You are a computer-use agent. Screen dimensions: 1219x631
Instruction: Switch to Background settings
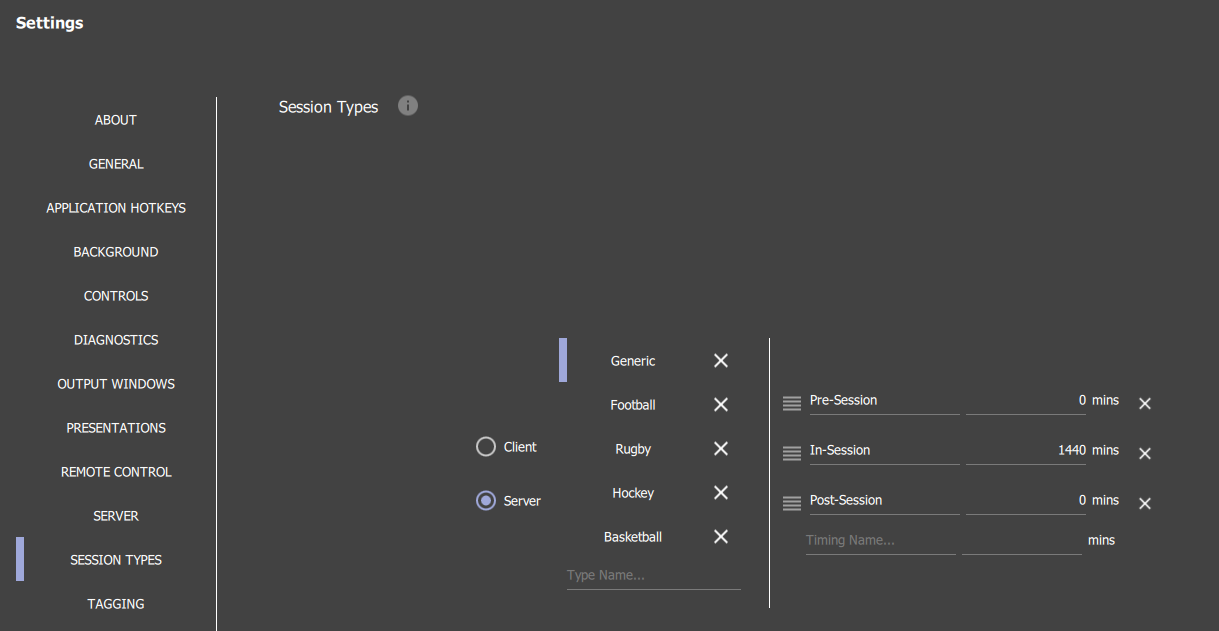(116, 252)
